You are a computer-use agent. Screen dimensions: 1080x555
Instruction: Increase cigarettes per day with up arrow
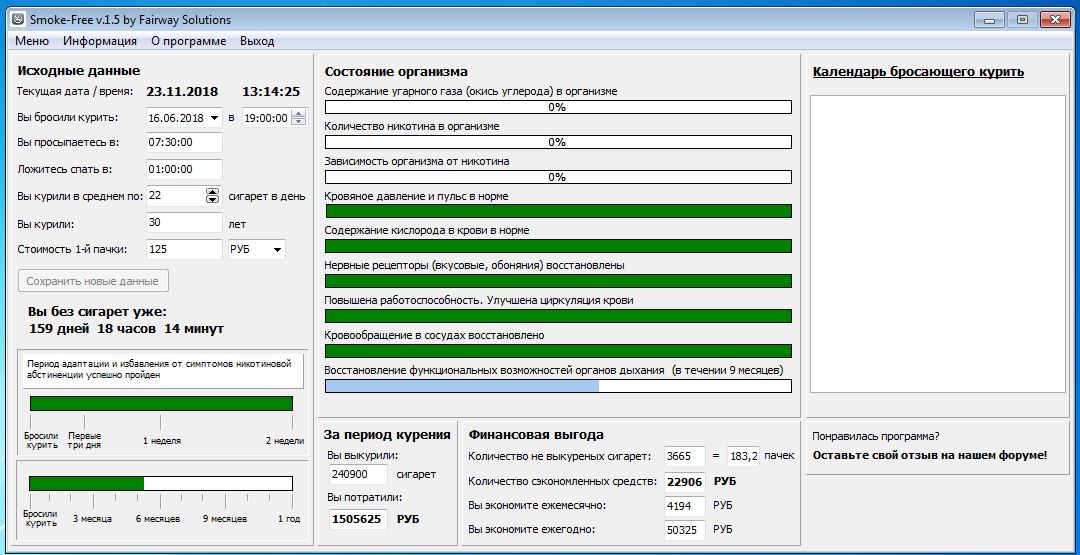coord(212,192)
